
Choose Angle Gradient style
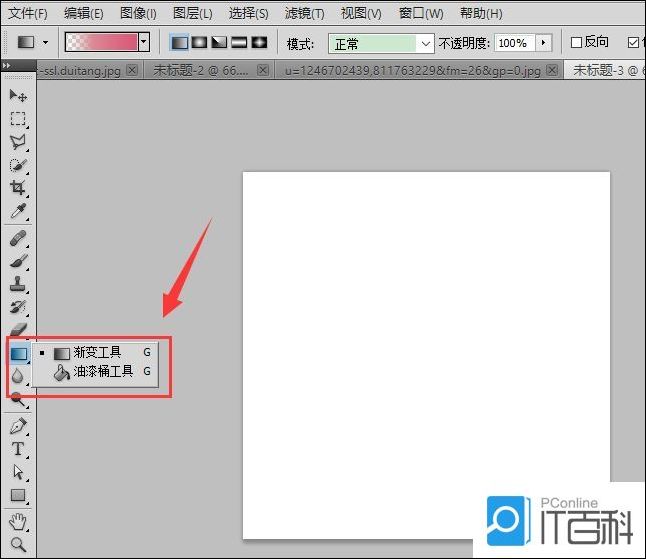pyautogui.click(x=219, y=42)
